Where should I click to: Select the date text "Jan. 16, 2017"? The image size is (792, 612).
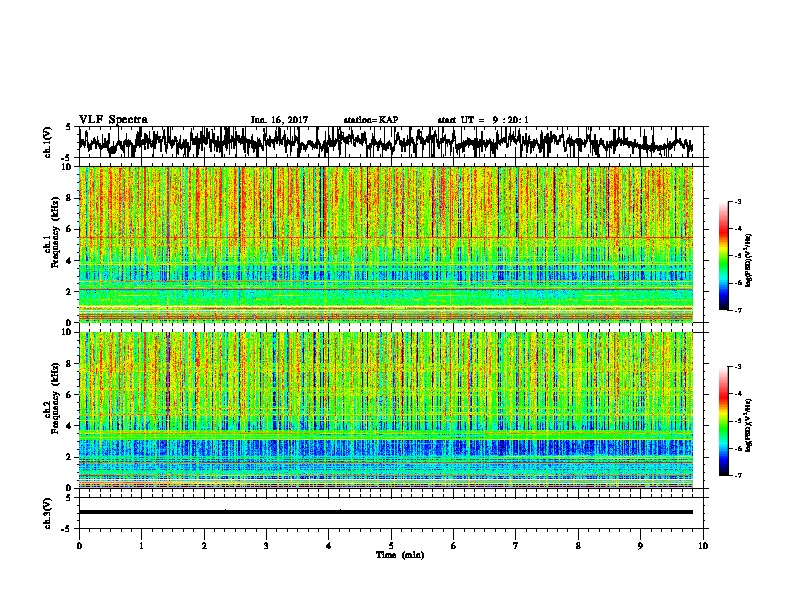point(279,120)
